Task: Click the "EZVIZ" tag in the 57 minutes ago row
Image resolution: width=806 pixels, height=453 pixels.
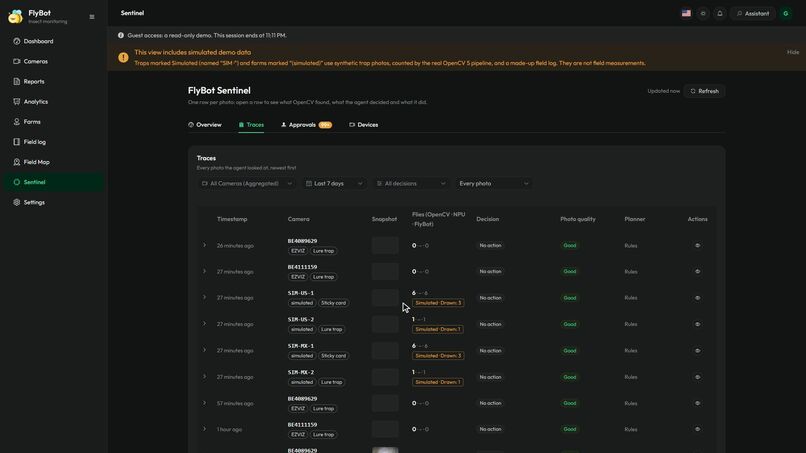Action: [x=298, y=408]
